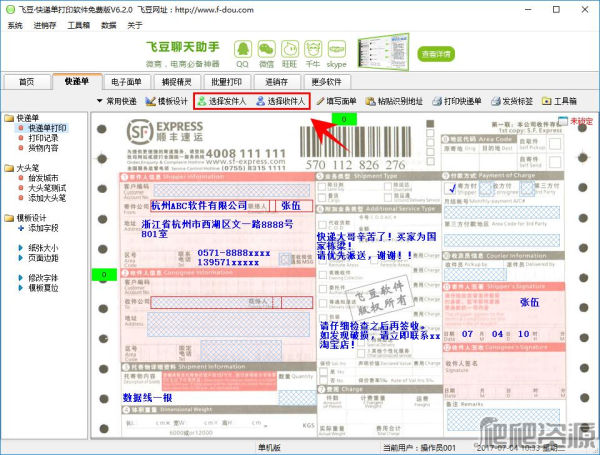Click the QQ chat icon in banner
Screen dimensions: 600x455
[x=243, y=49]
